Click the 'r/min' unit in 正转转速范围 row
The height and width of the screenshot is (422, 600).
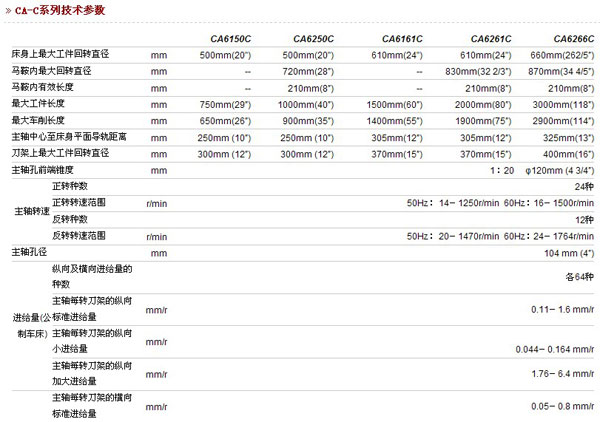click(x=157, y=204)
